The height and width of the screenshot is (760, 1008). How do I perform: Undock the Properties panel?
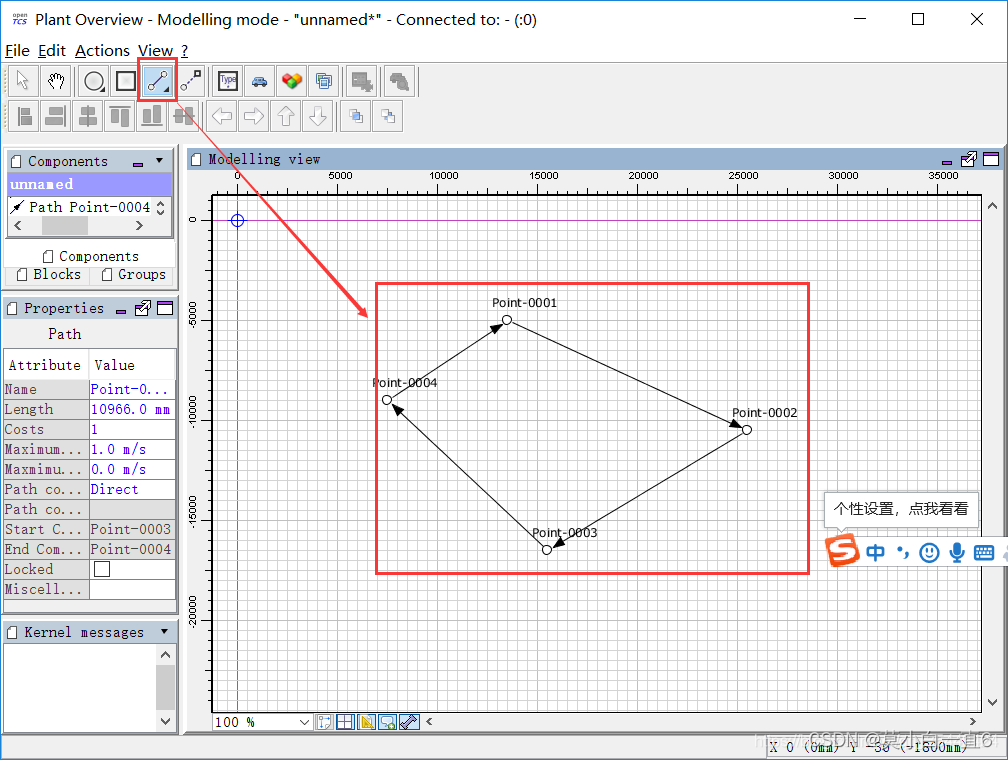[143, 309]
